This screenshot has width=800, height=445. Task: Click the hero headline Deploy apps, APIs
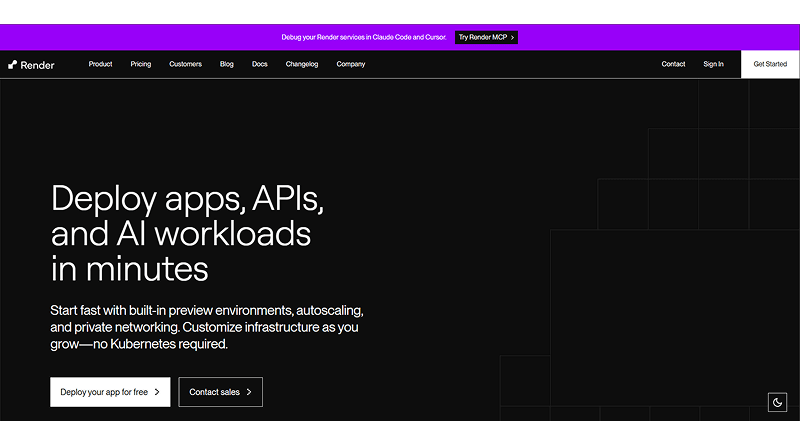click(188, 199)
